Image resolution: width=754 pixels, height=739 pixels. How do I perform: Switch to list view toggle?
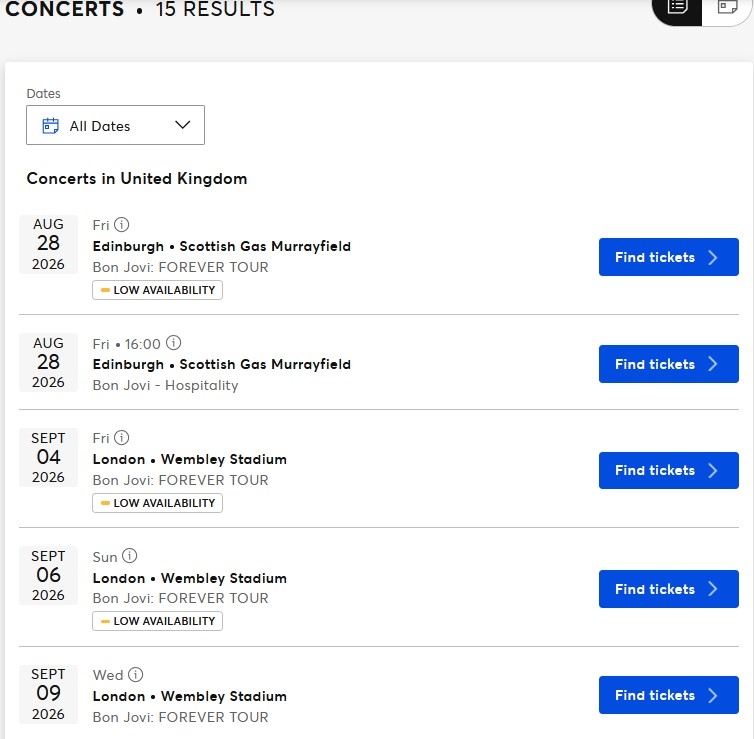pyautogui.click(x=679, y=7)
